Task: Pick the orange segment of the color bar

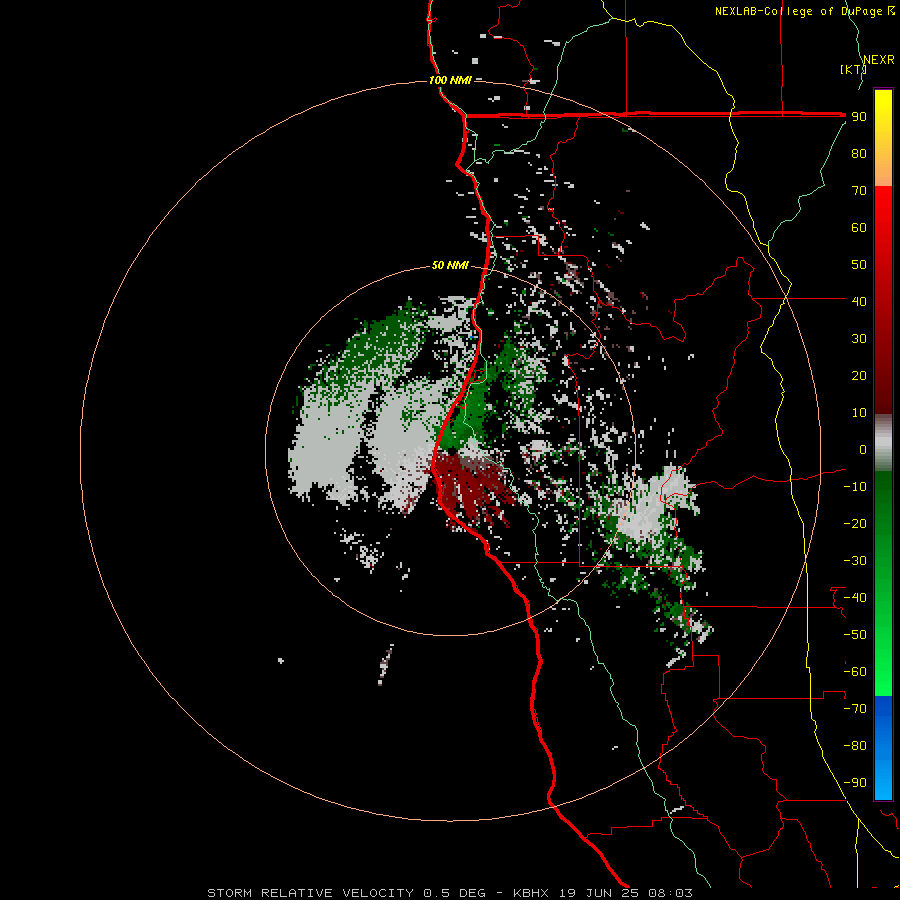Action: click(883, 166)
